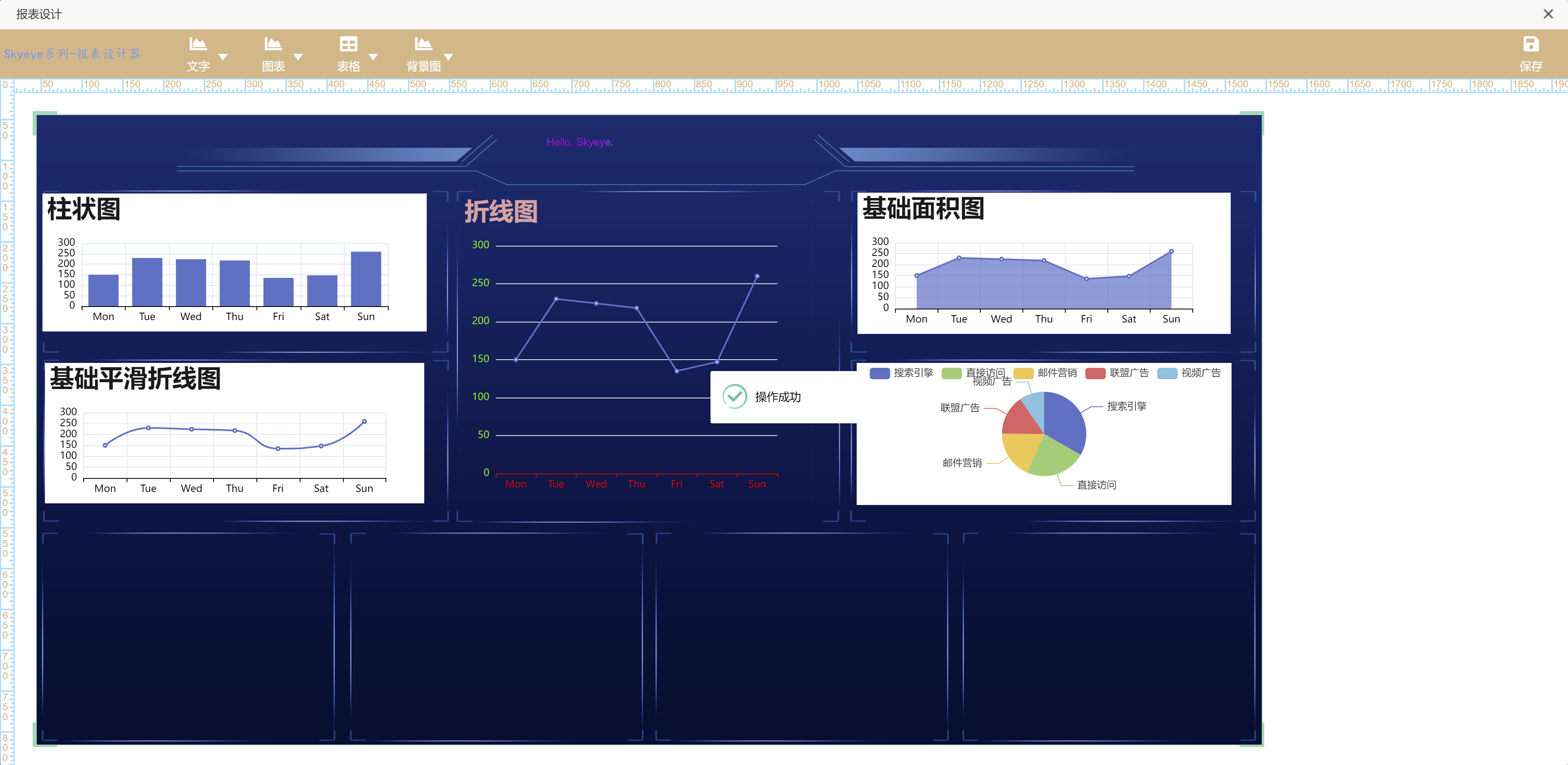Image resolution: width=1568 pixels, height=765 pixels.
Task: Click the red 联盟广告 pie slice
Action: pyautogui.click(x=1021, y=420)
